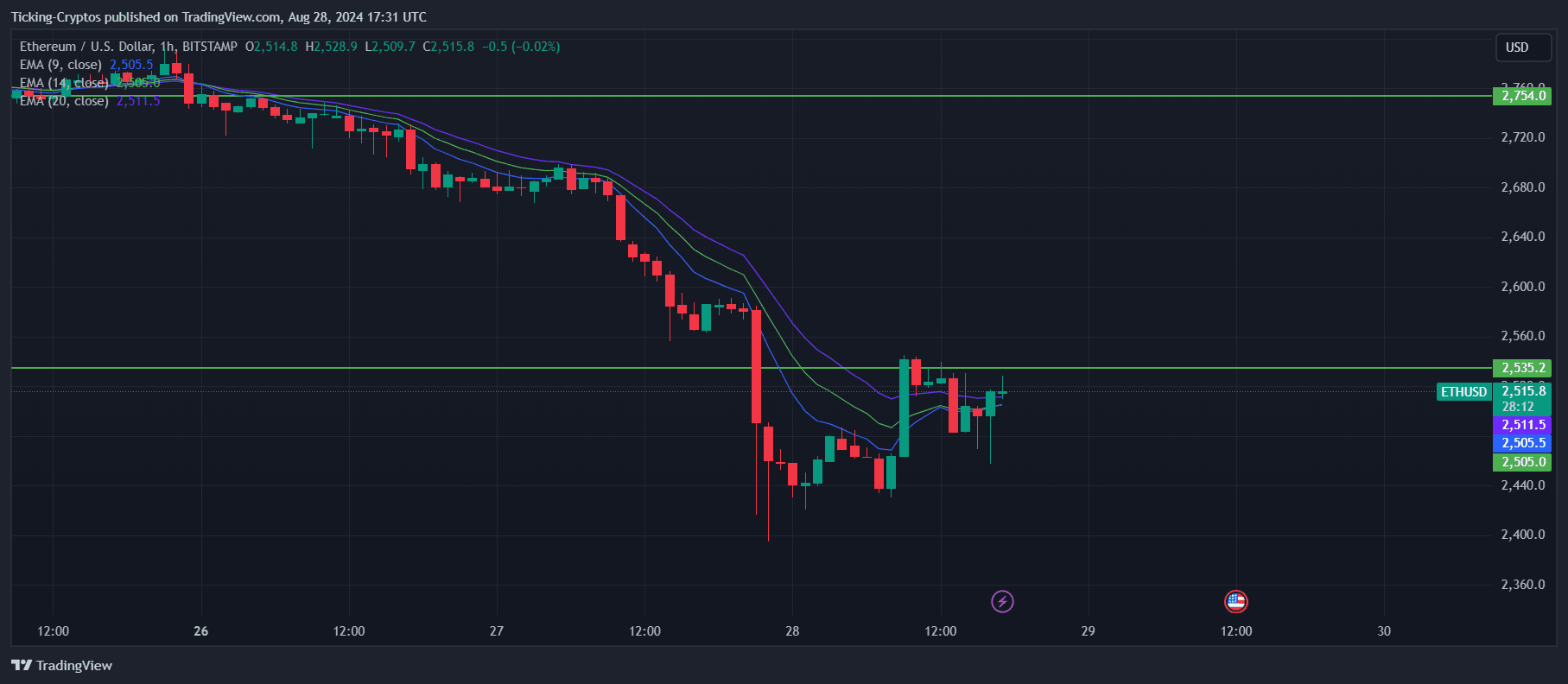The width and height of the screenshot is (1568, 684).
Task: Click the 30 date label on time axis
Action: (x=1384, y=631)
